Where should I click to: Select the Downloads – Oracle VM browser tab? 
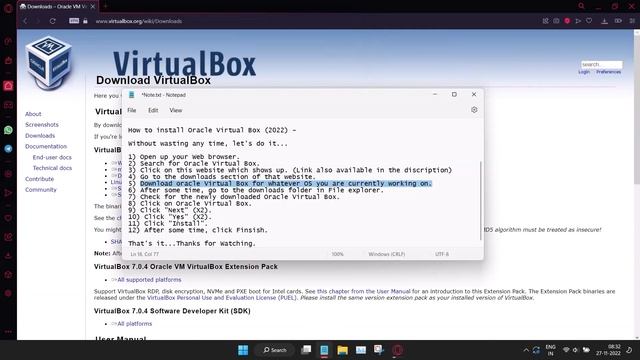57,7
